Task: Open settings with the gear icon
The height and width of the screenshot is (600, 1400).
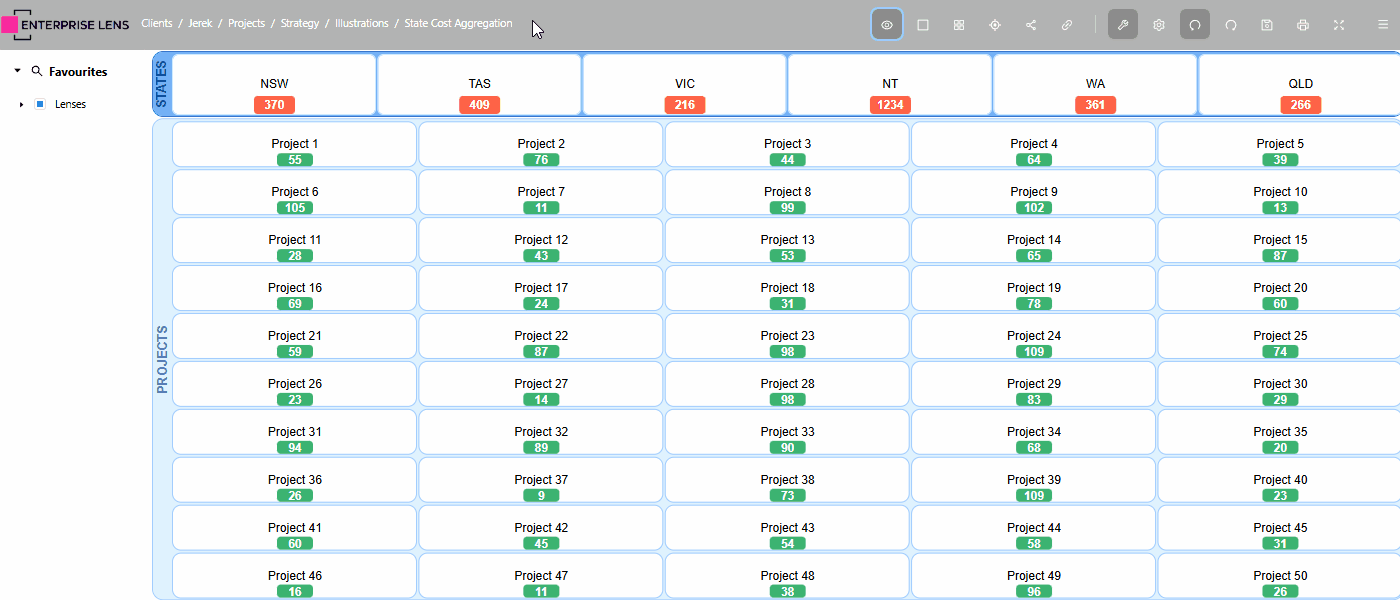Action: point(1159,25)
